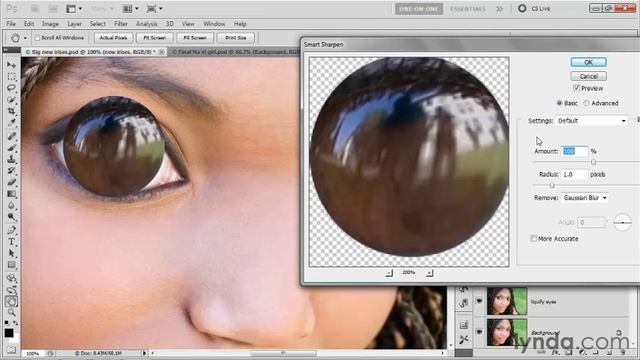Switch to Final Na'vi girl.psd tab
The image size is (640, 360).
click(235, 52)
